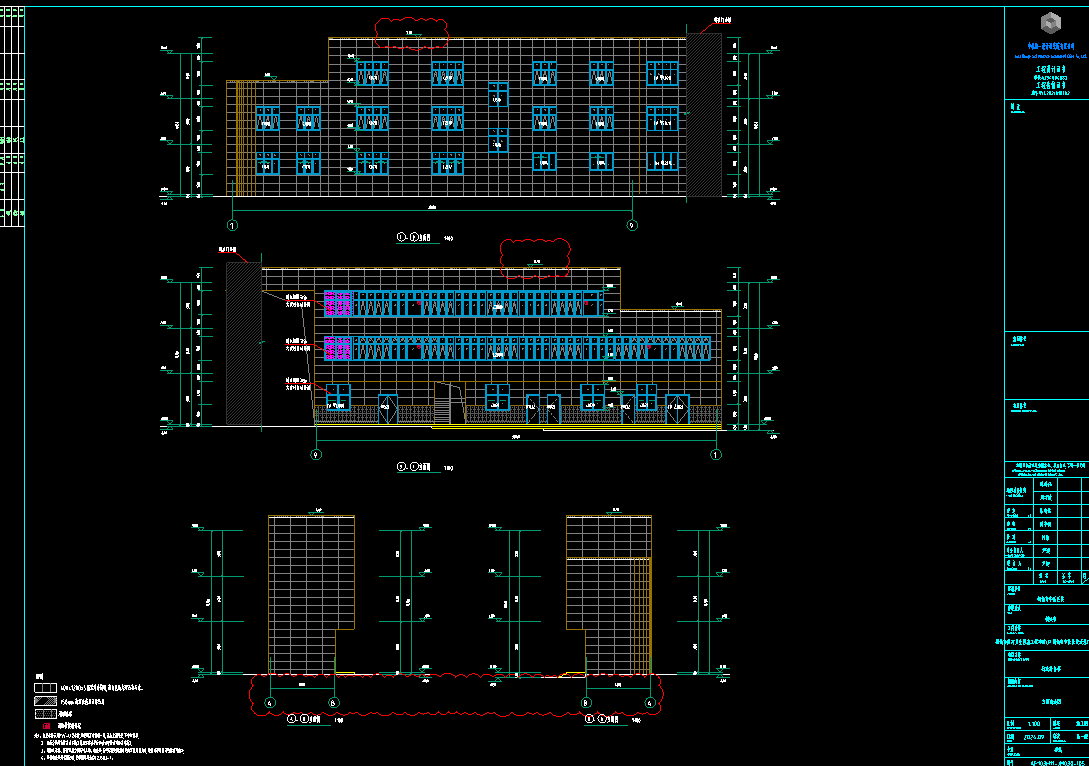Select axis bubble B under the bottom-left elevation
The image size is (1089, 766).
(333, 703)
